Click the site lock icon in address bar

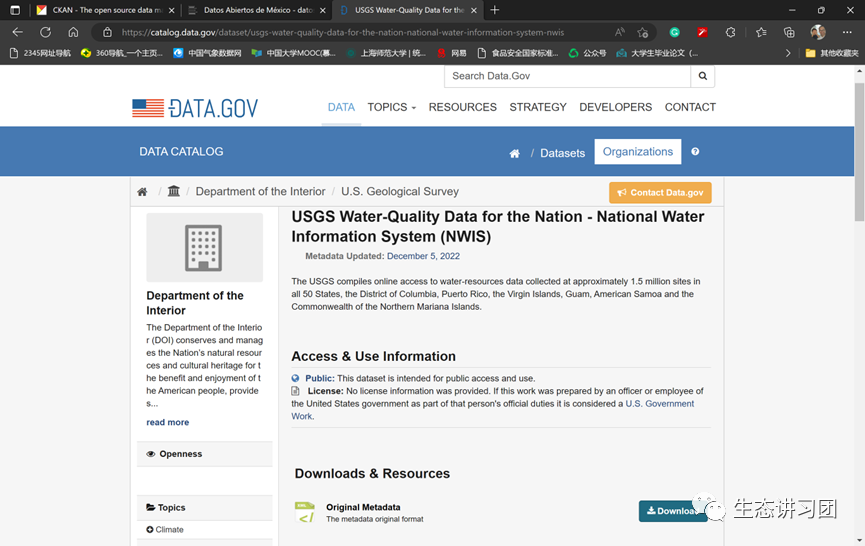pos(108,33)
